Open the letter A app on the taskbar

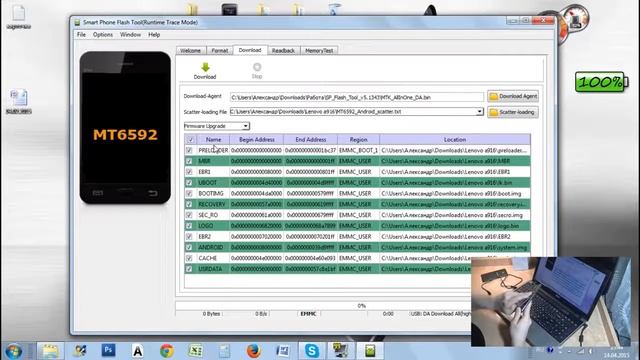tap(138, 351)
